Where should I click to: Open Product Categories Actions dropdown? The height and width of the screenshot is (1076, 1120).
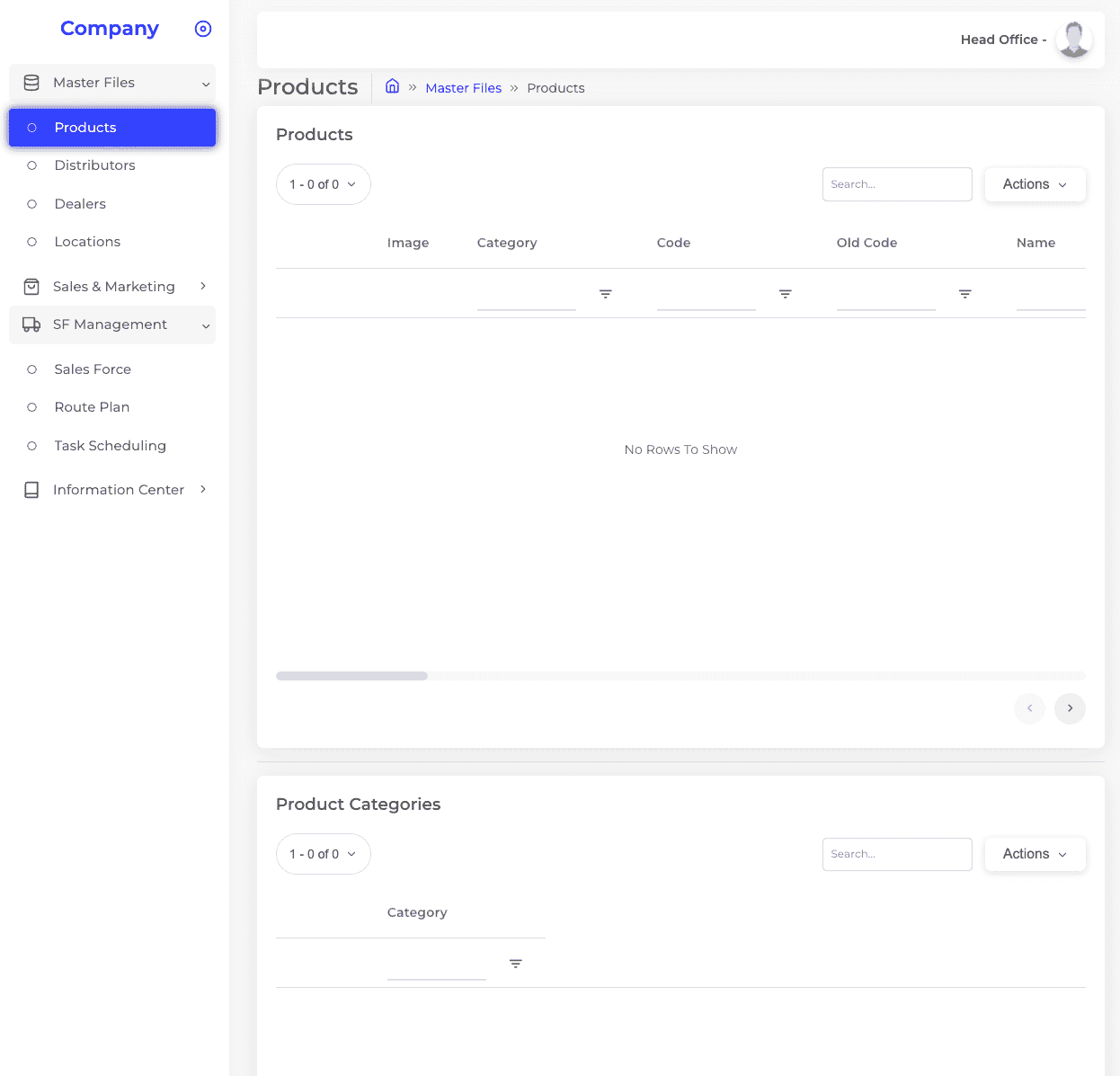[x=1035, y=854]
